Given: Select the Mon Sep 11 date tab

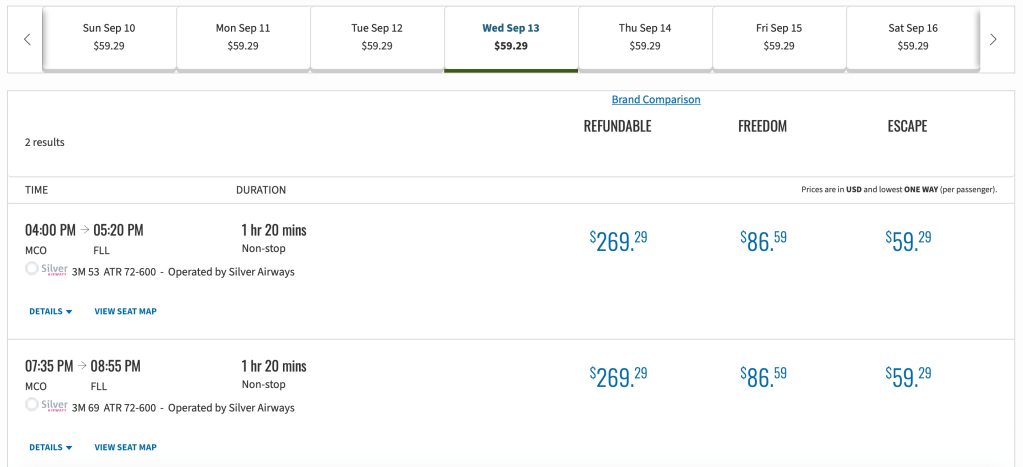Looking at the screenshot, I should 243,37.
